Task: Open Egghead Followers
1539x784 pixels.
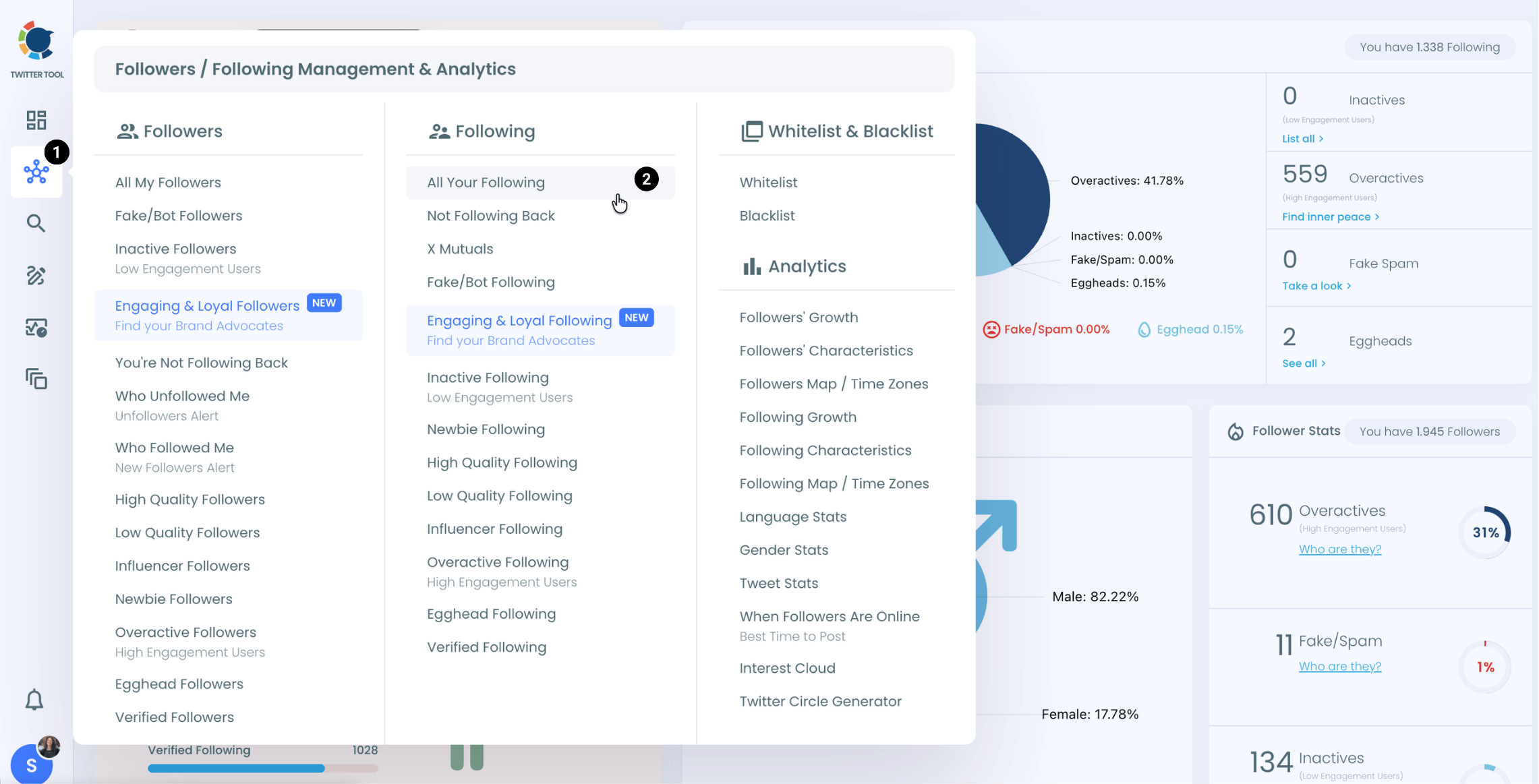Action: pyautogui.click(x=179, y=684)
